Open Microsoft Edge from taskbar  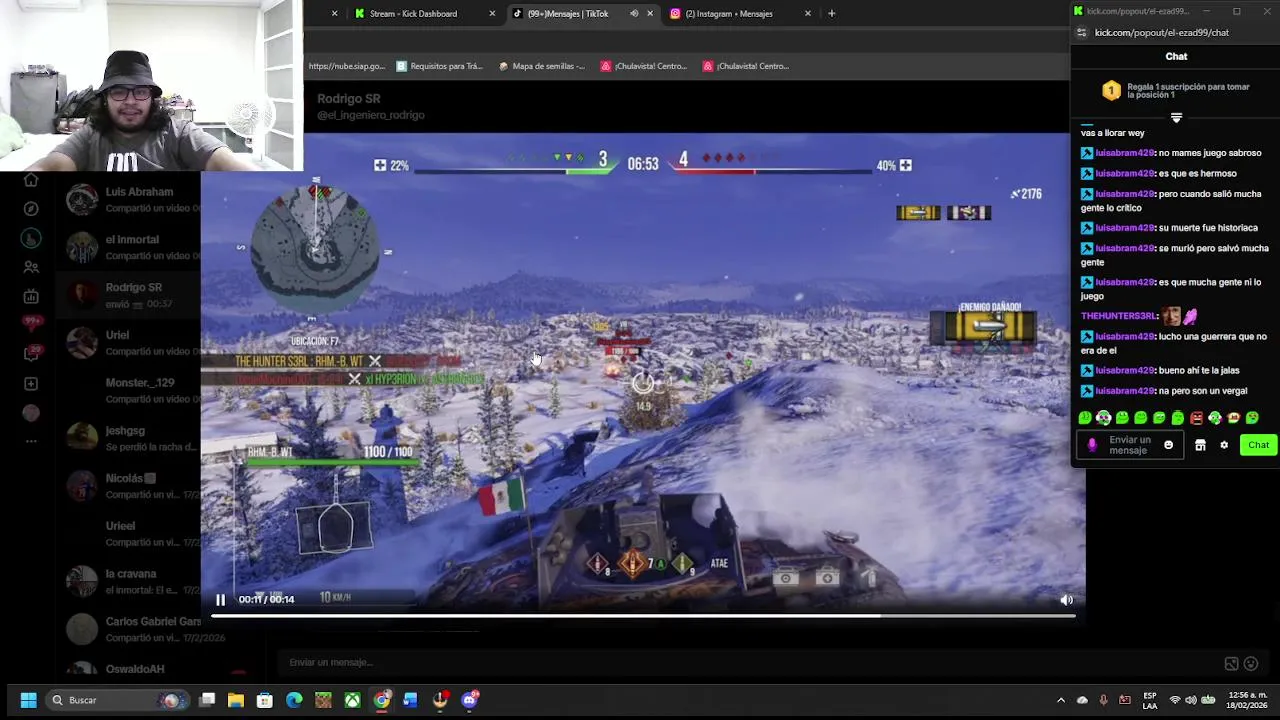tap(294, 700)
